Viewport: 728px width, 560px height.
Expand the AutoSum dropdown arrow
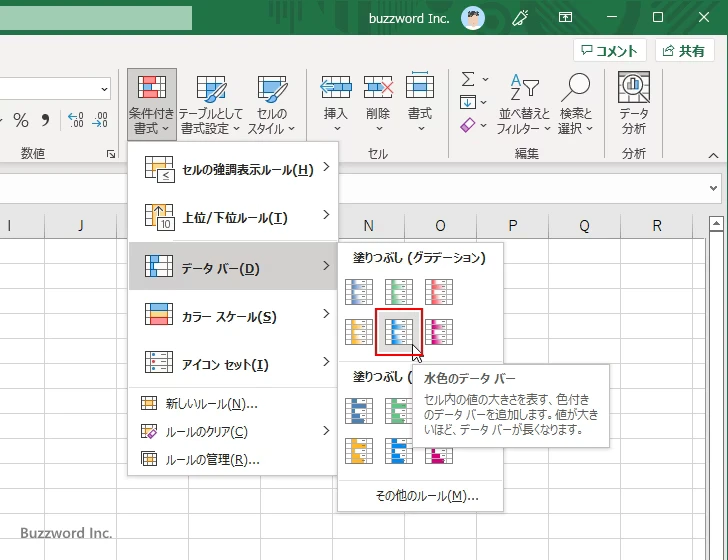485,79
